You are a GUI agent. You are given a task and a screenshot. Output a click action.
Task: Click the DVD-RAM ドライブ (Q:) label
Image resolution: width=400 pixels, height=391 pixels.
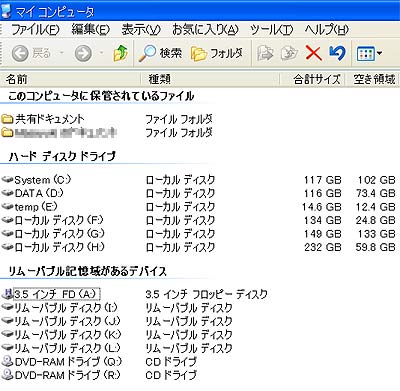coord(68,362)
